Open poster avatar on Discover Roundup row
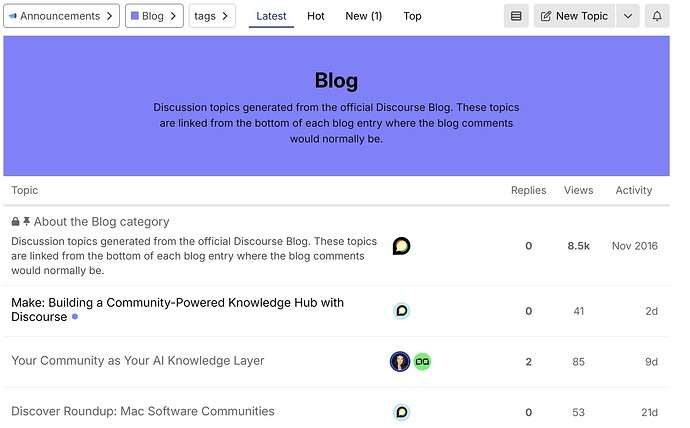Image resolution: width=690 pixels, height=428 pixels. [x=401, y=412]
